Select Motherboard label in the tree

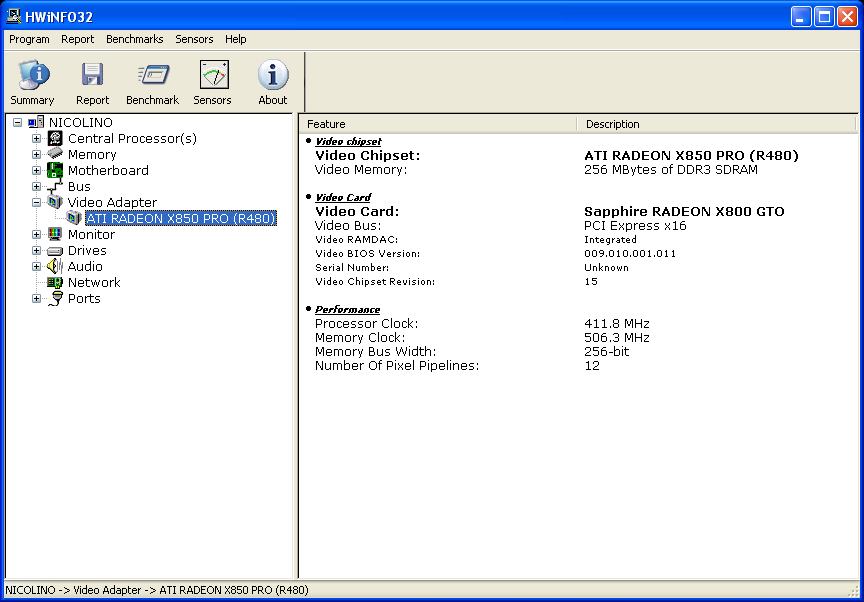point(108,170)
